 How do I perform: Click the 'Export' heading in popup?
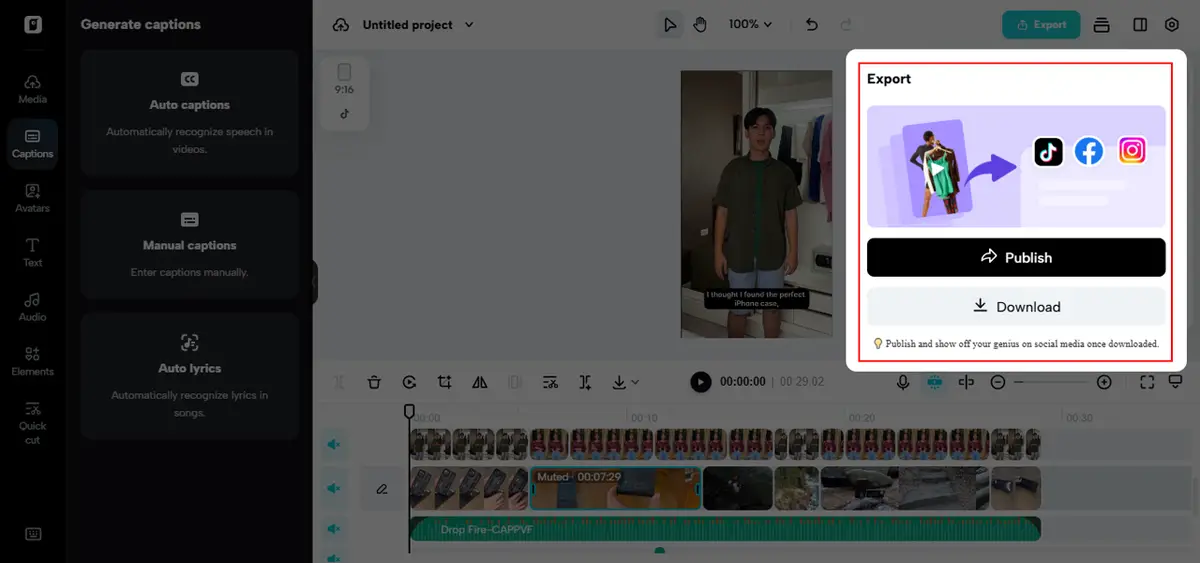point(889,79)
